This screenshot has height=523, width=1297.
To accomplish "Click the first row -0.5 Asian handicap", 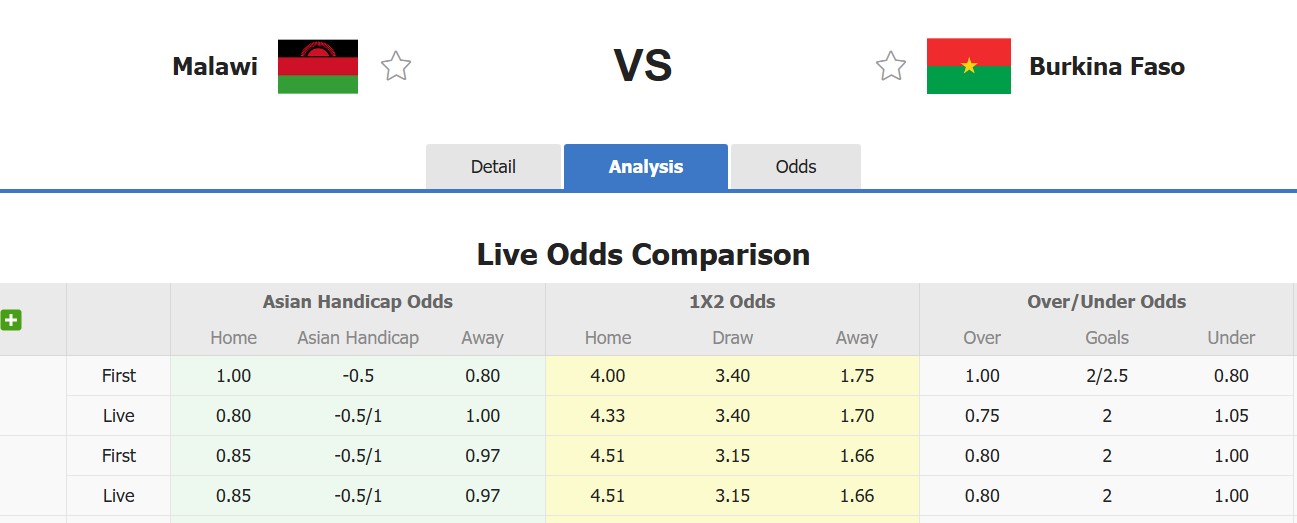I will 357,376.
